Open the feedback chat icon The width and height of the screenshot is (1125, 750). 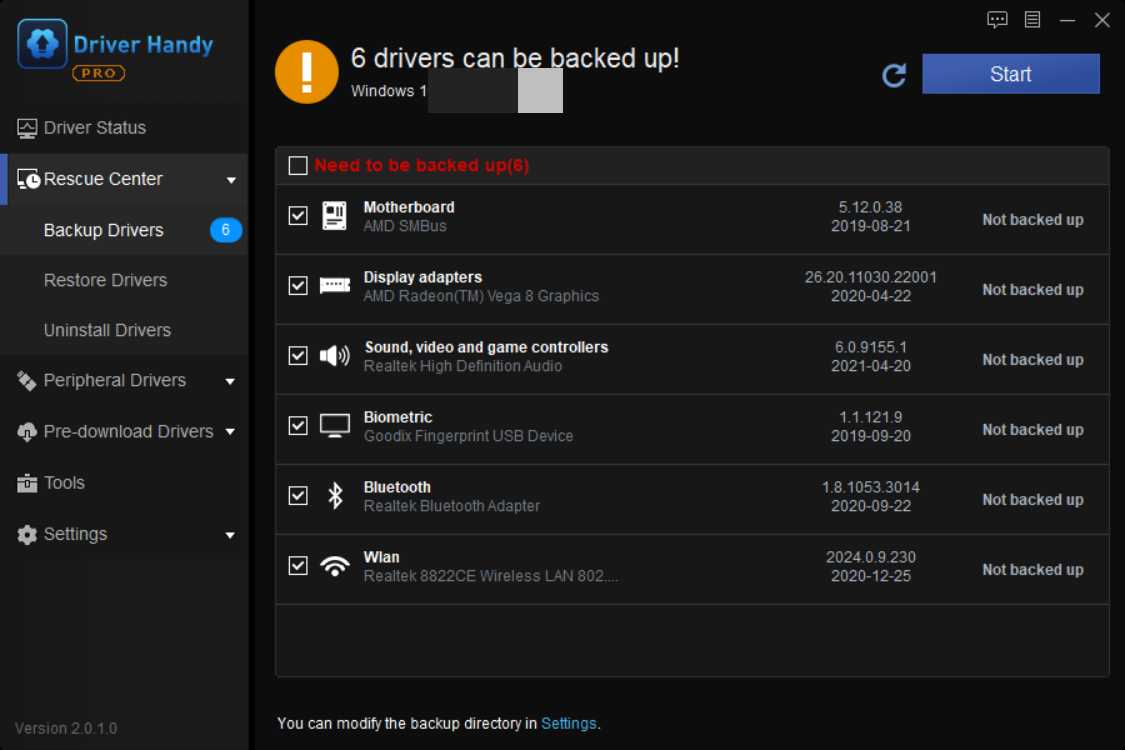pos(997,19)
